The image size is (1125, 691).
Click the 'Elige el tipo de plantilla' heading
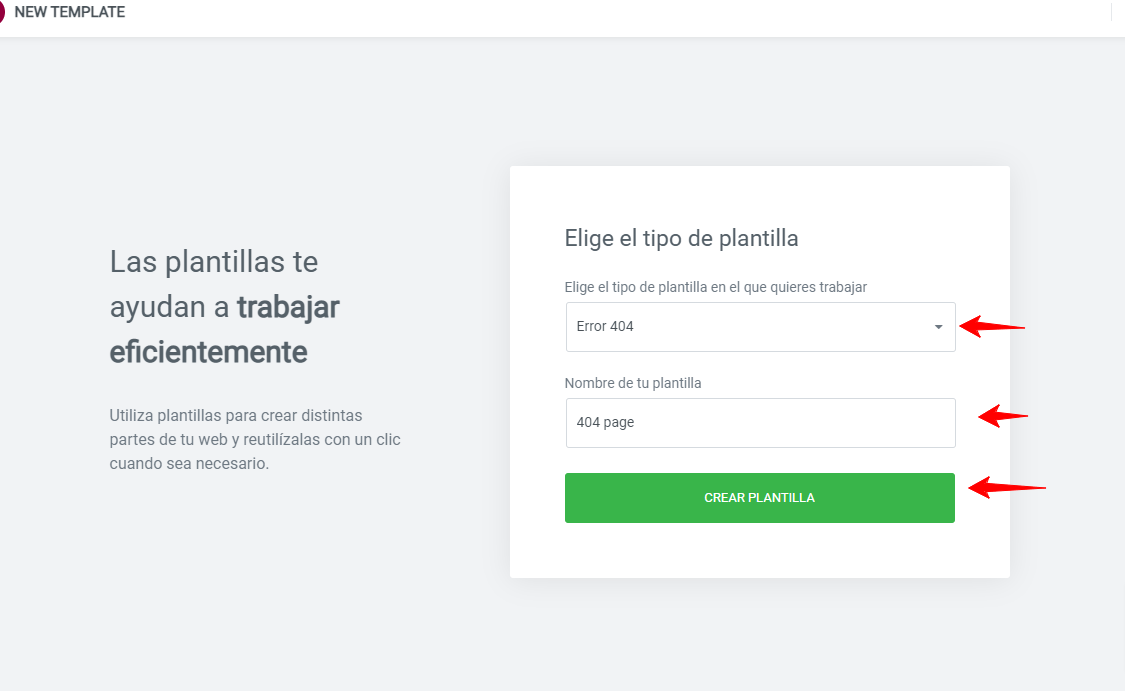(x=681, y=238)
